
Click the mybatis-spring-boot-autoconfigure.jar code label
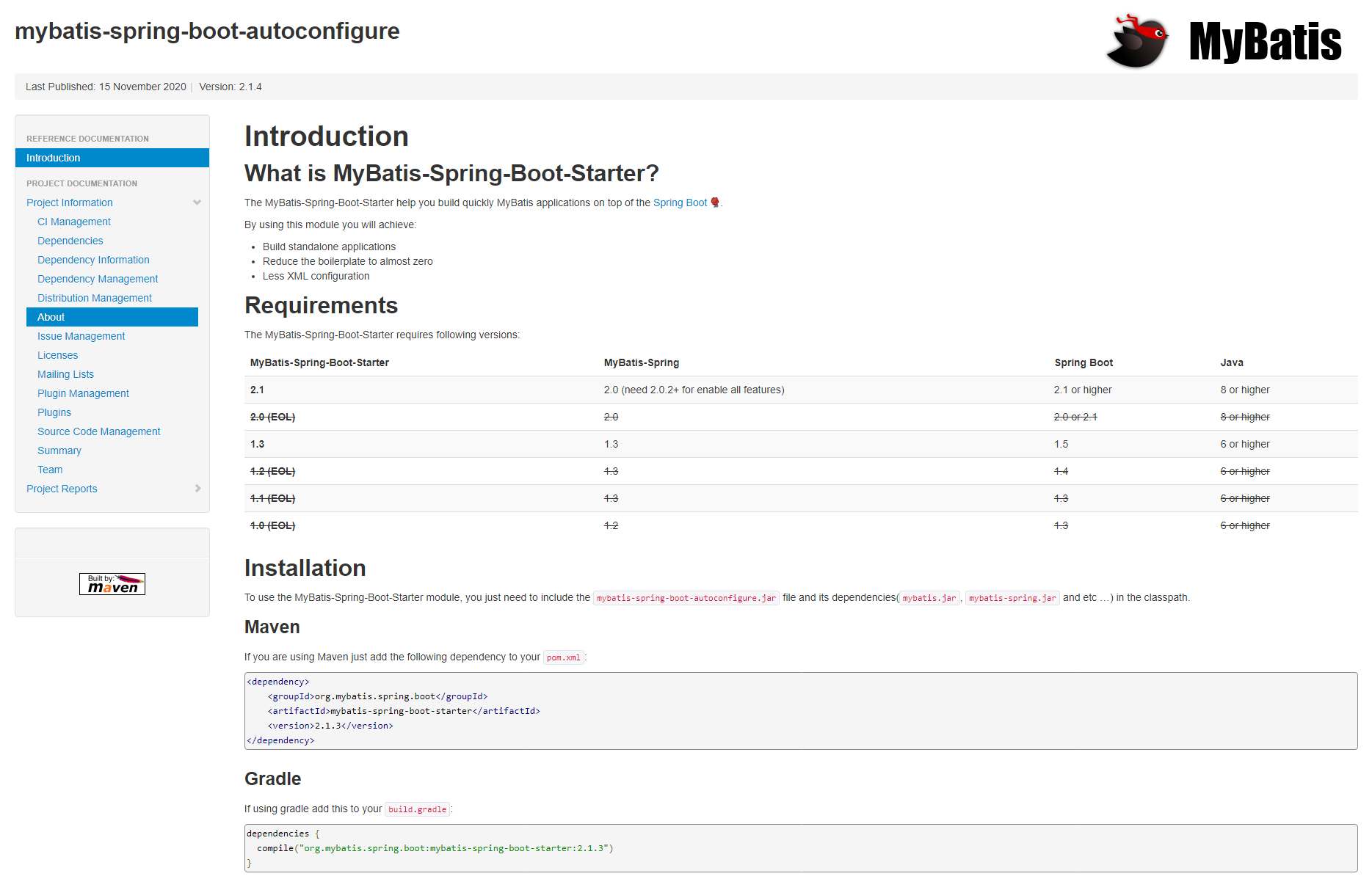(686, 598)
